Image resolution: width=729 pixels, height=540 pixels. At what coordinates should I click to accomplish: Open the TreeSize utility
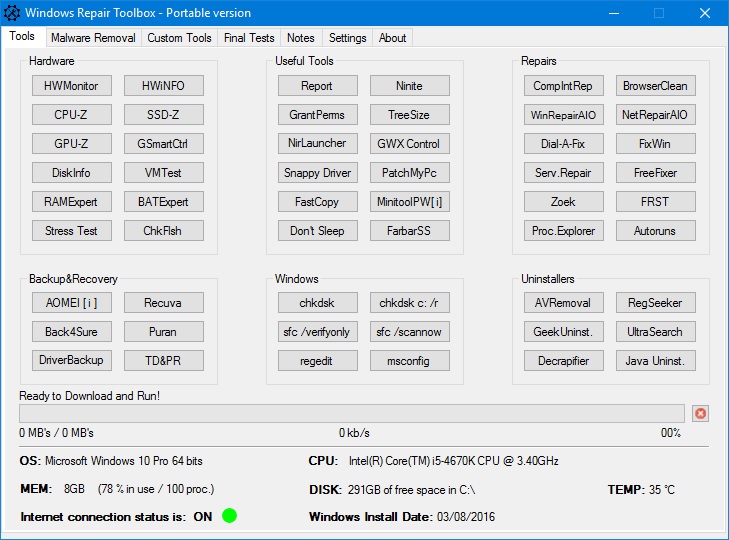point(410,115)
